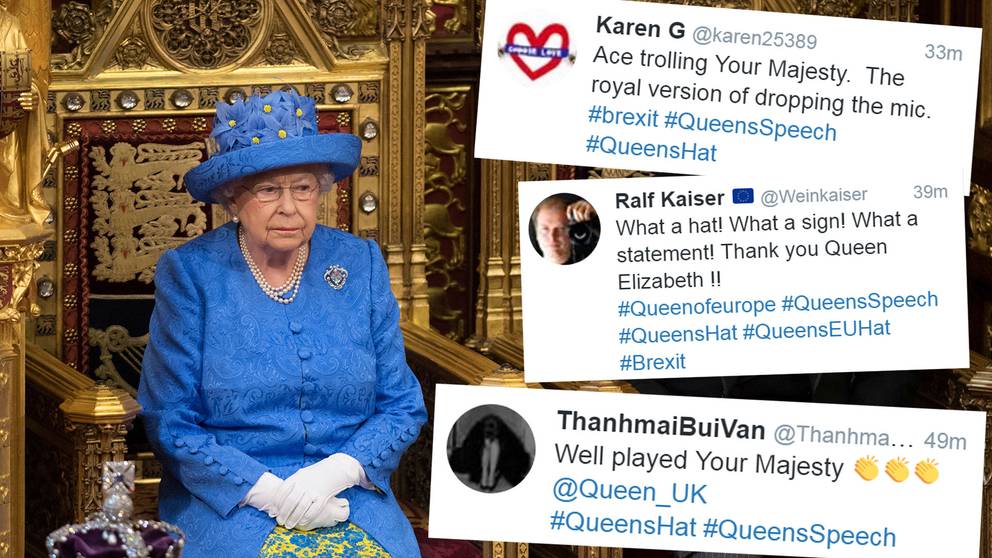
Task: Click the Queen's blue flowered hat
Action: [273, 144]
